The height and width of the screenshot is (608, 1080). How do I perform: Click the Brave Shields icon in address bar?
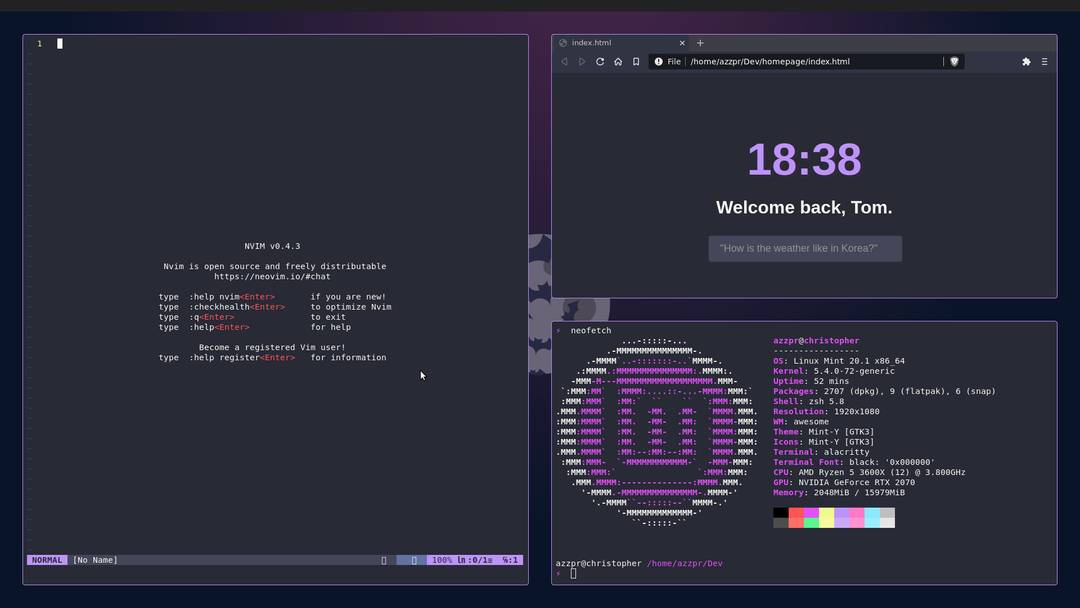[x=953, y=61]
